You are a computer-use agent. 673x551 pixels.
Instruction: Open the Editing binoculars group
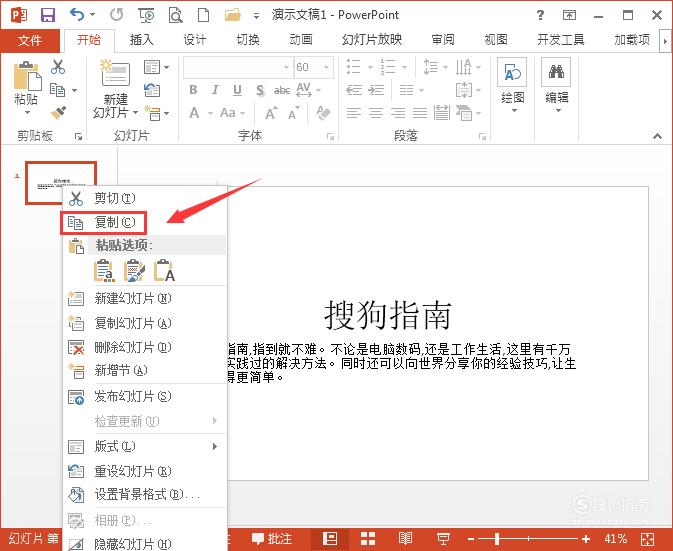[556, 85]
